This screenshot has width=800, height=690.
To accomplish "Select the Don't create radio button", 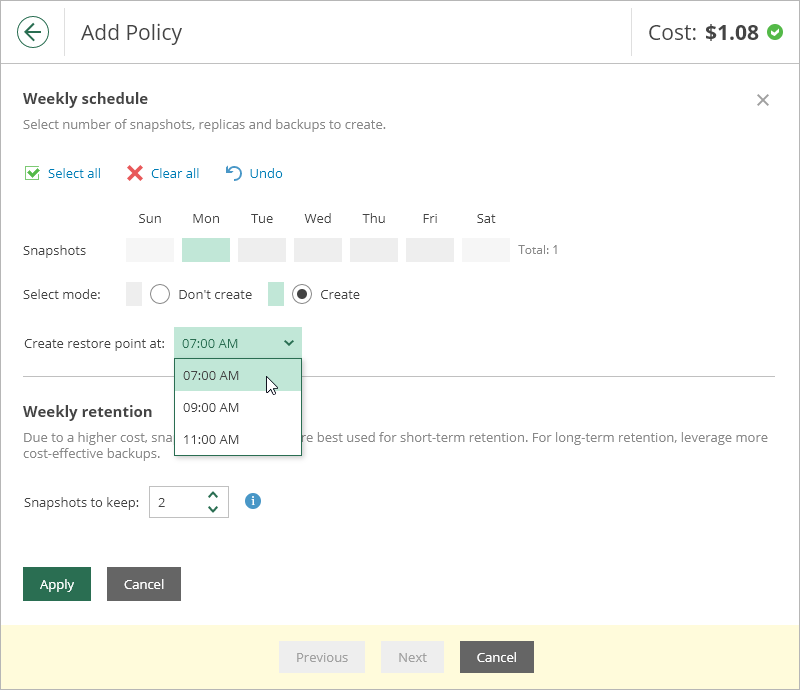I will click(x=160, y=294).
